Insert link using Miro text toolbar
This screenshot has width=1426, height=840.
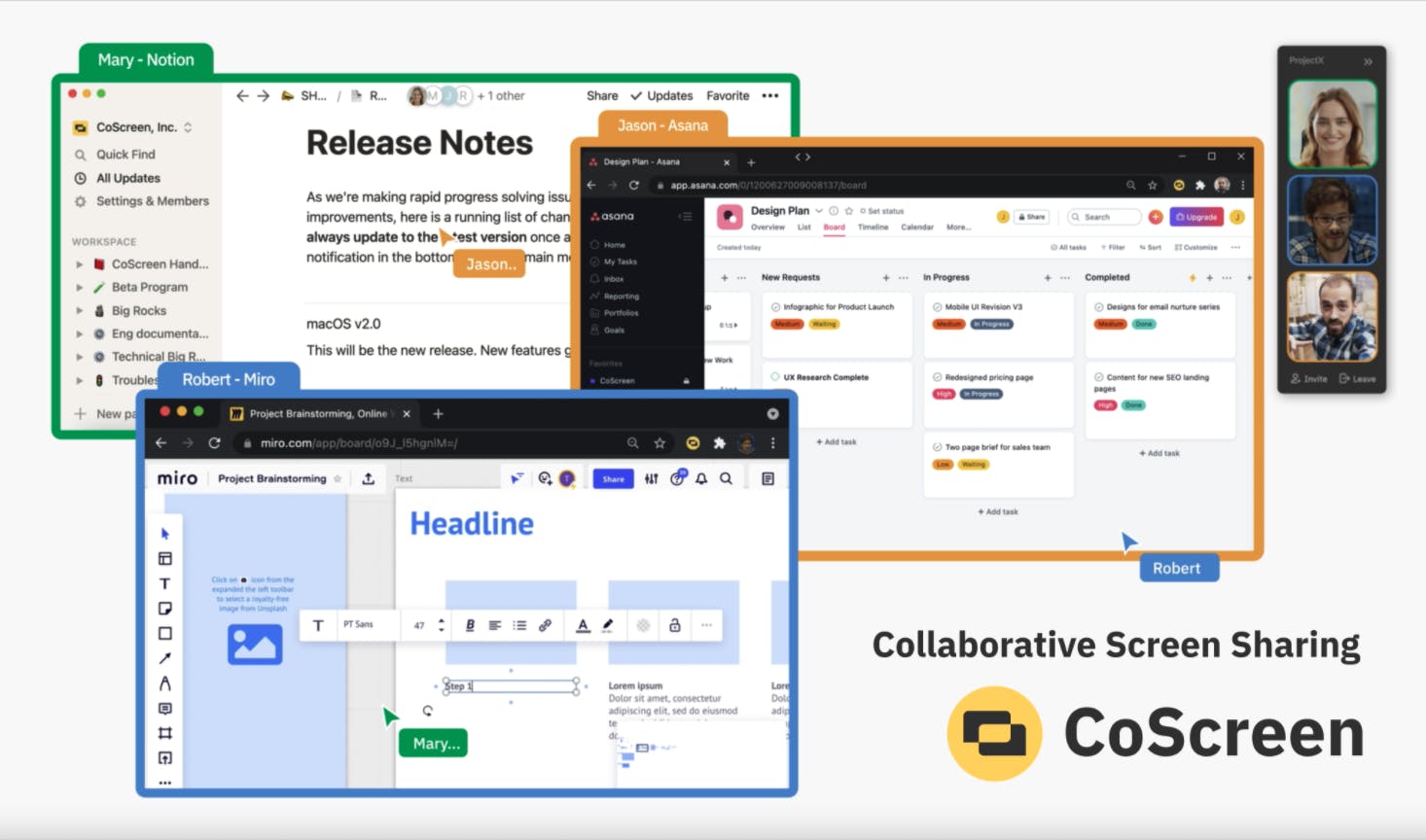pos(546,625)
